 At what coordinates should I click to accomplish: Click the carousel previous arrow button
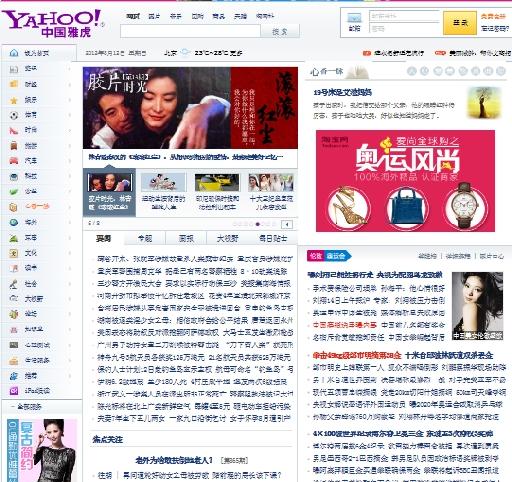[287, 224]
